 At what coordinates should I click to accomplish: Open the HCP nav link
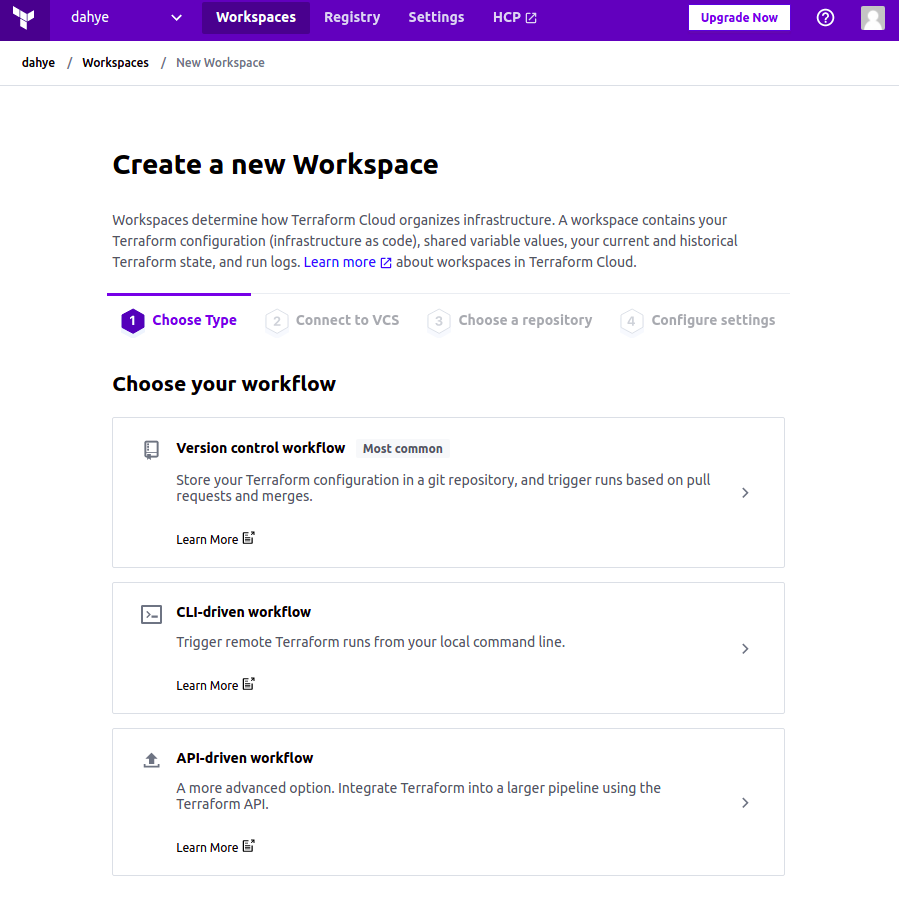click(x=515, y=18)
